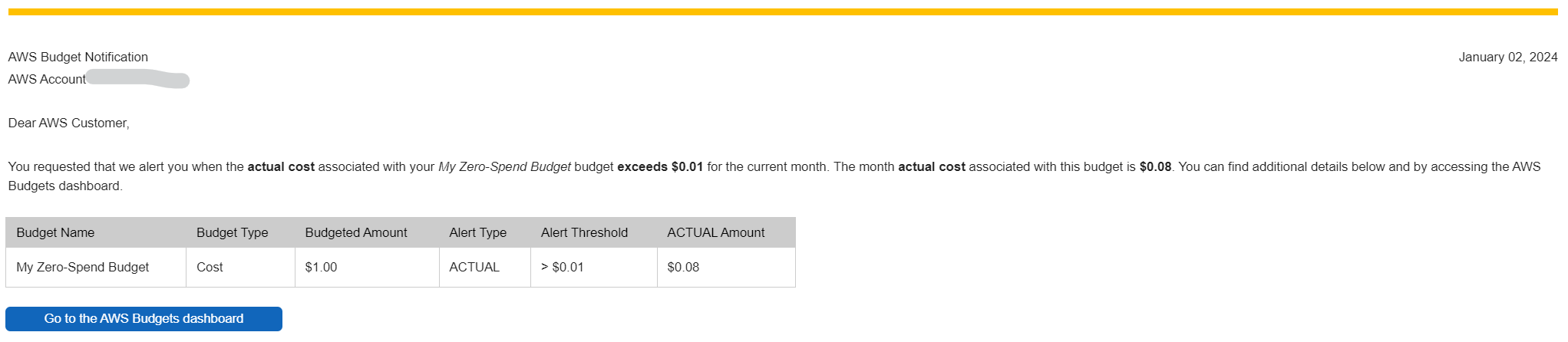Image resolution: width=1568 pixels, height=342 pixels.
Task: Select the ACTUAL Amount column header
Action: 715,233
